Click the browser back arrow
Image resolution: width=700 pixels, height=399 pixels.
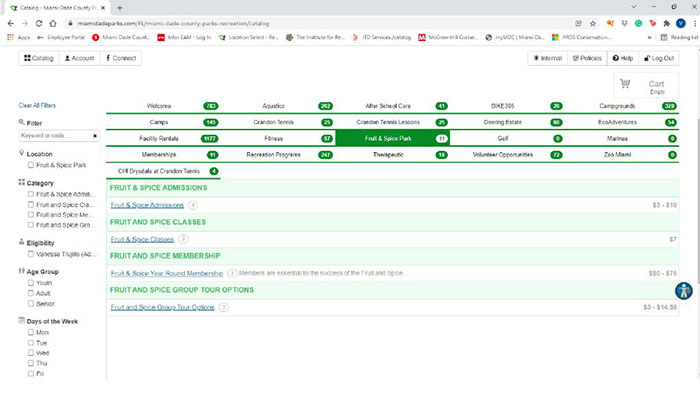tap(11, 24)
